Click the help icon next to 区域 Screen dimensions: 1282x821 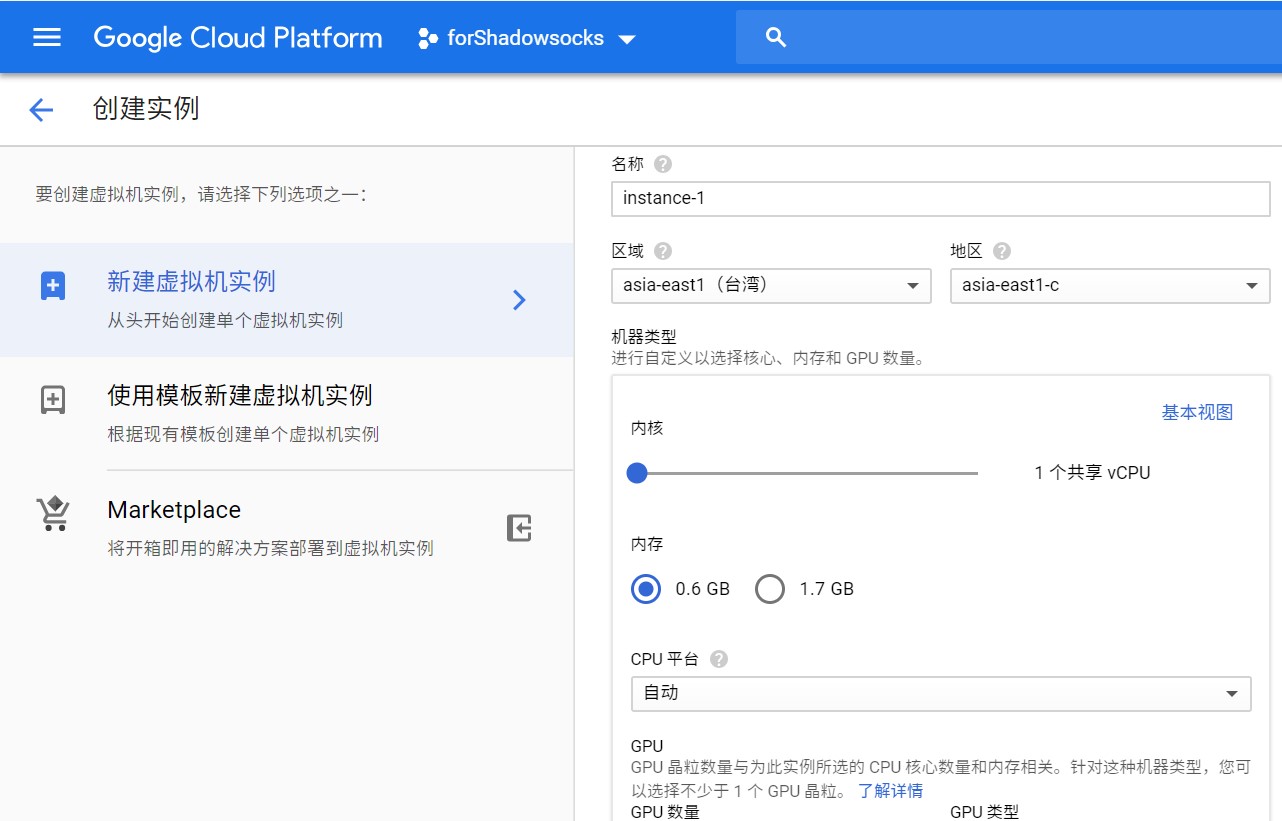click(x=662, y=251)
